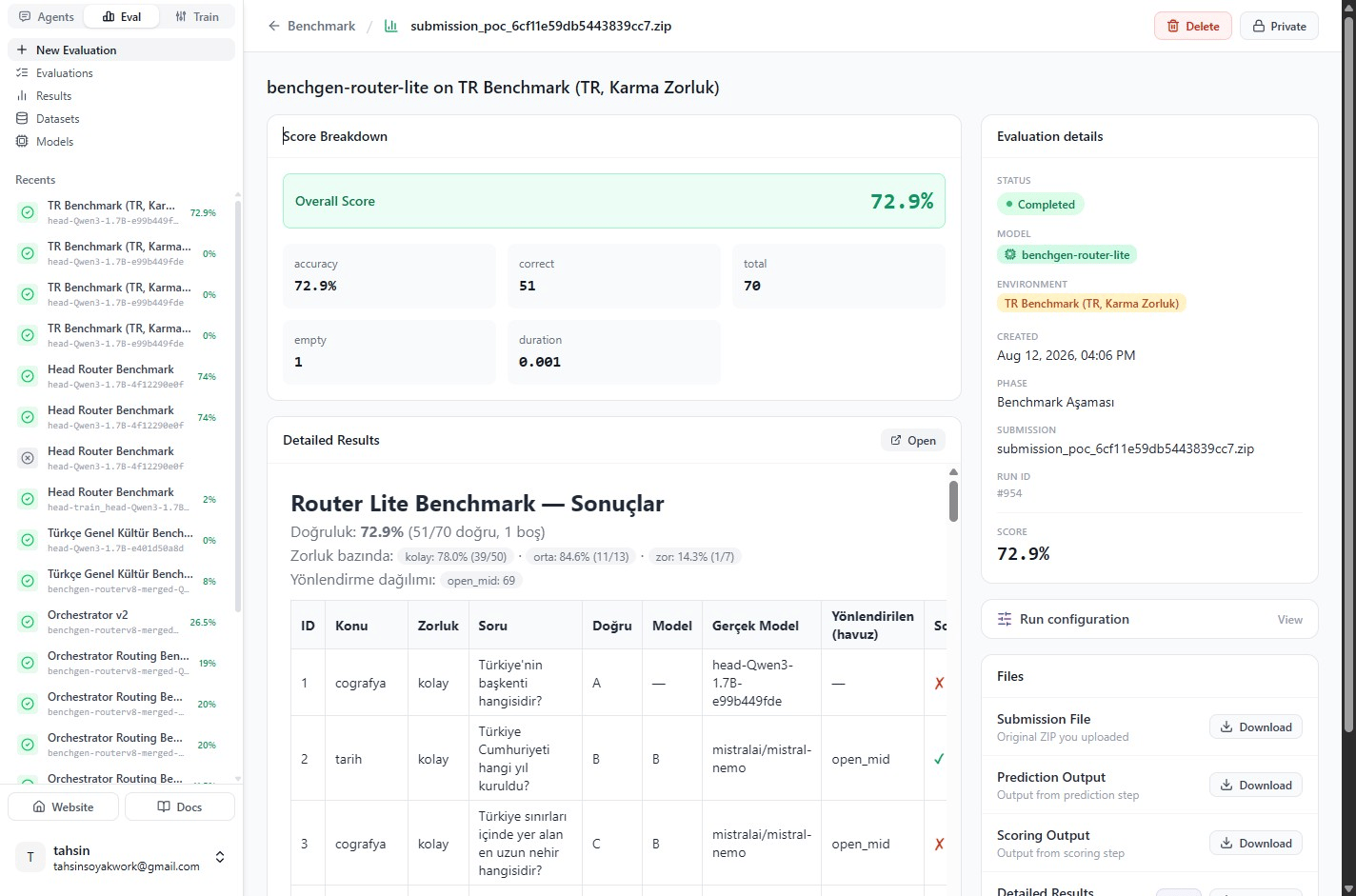The width and height of the screenshot is (1356, 896).
Task: Click the lock icon on Private button
Action: pos(1259,26)
